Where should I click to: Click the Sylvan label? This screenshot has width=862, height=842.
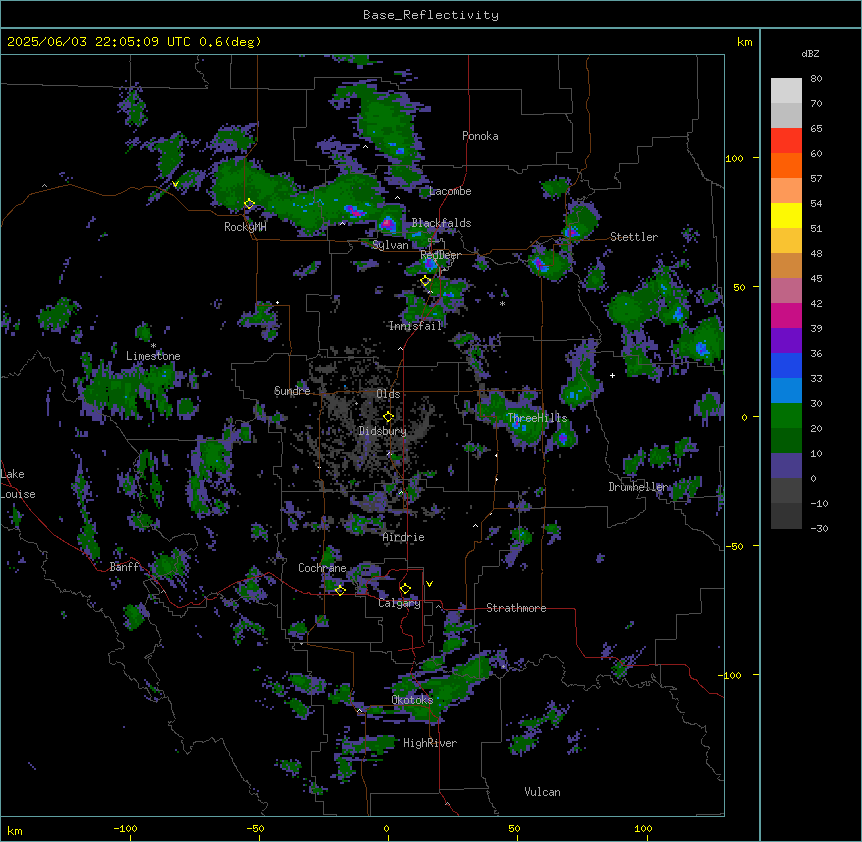[x=390, y=245]
